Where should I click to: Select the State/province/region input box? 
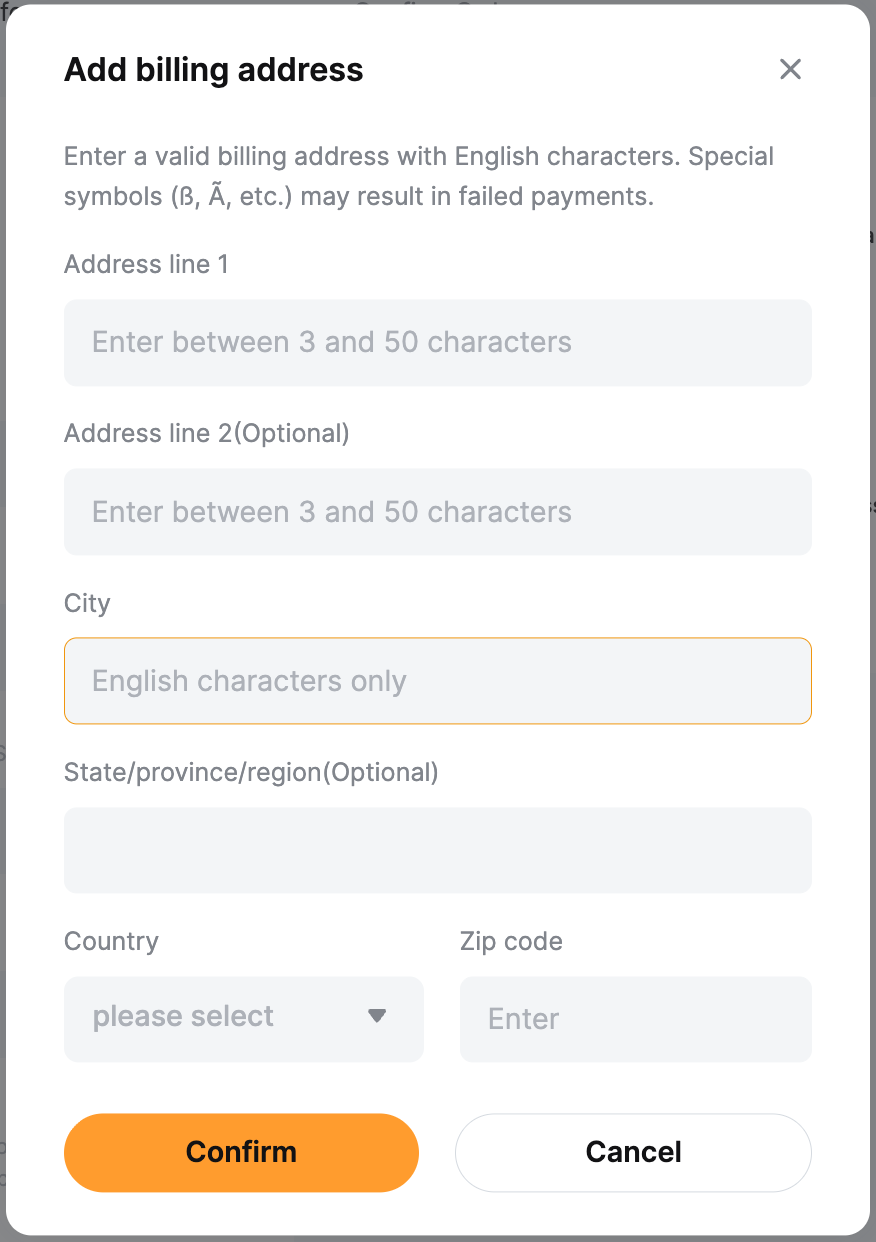point(437,850)
